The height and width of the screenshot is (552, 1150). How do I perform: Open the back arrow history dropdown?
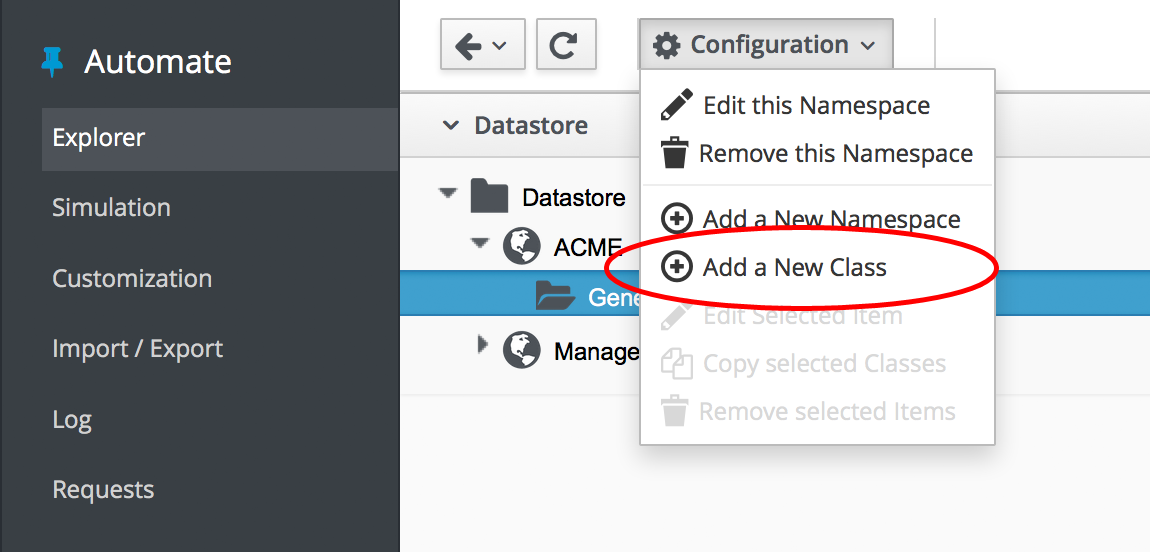482,45
